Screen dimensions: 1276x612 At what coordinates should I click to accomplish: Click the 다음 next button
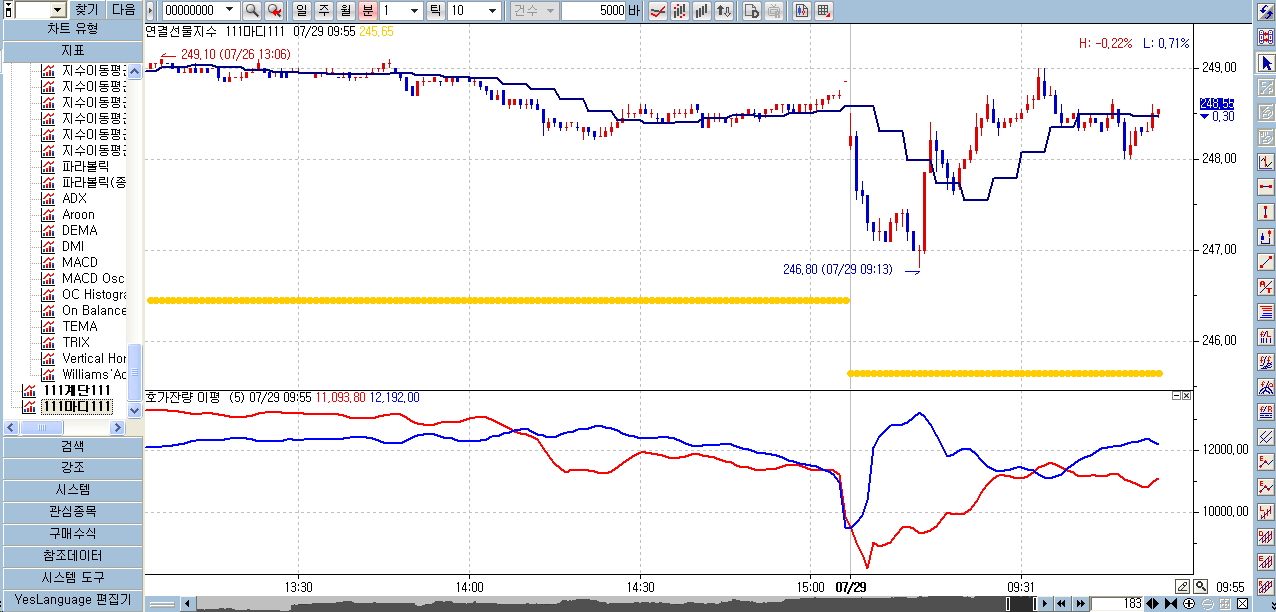123,9
